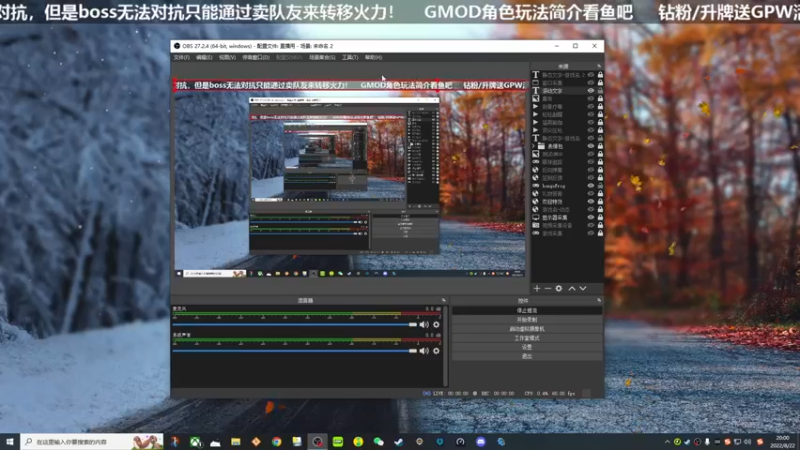
Task: Toggle the lock on the 表情包 group
Action: coord(600,146)
